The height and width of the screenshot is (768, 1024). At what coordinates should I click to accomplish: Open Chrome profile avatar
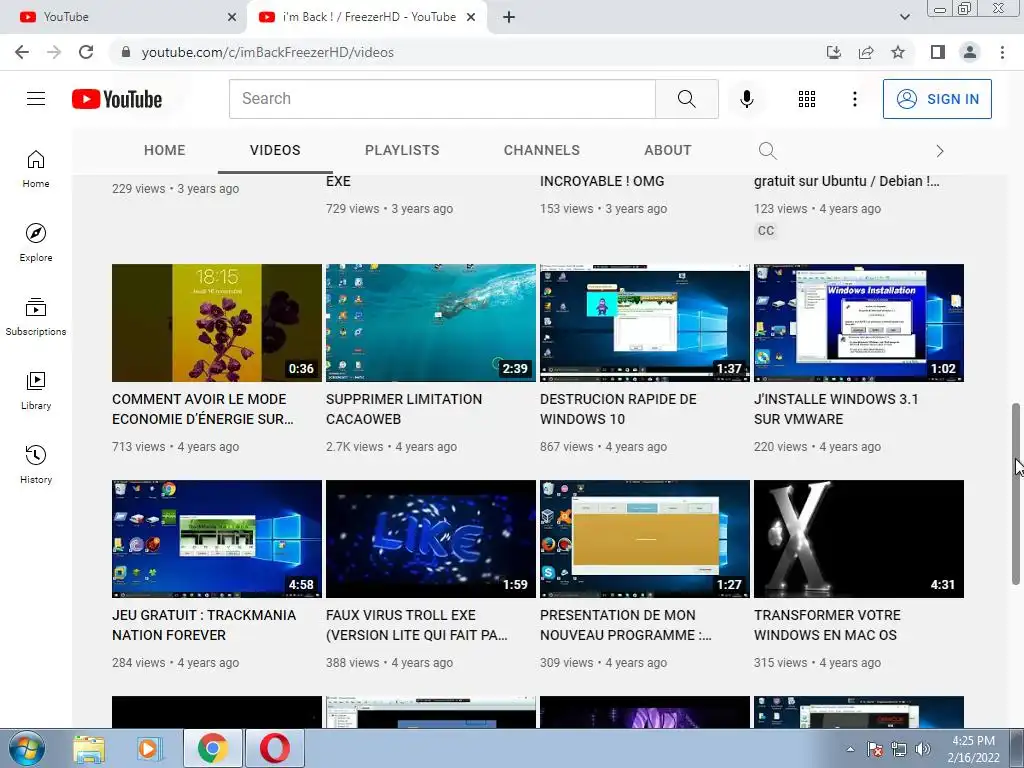(970, 52)
